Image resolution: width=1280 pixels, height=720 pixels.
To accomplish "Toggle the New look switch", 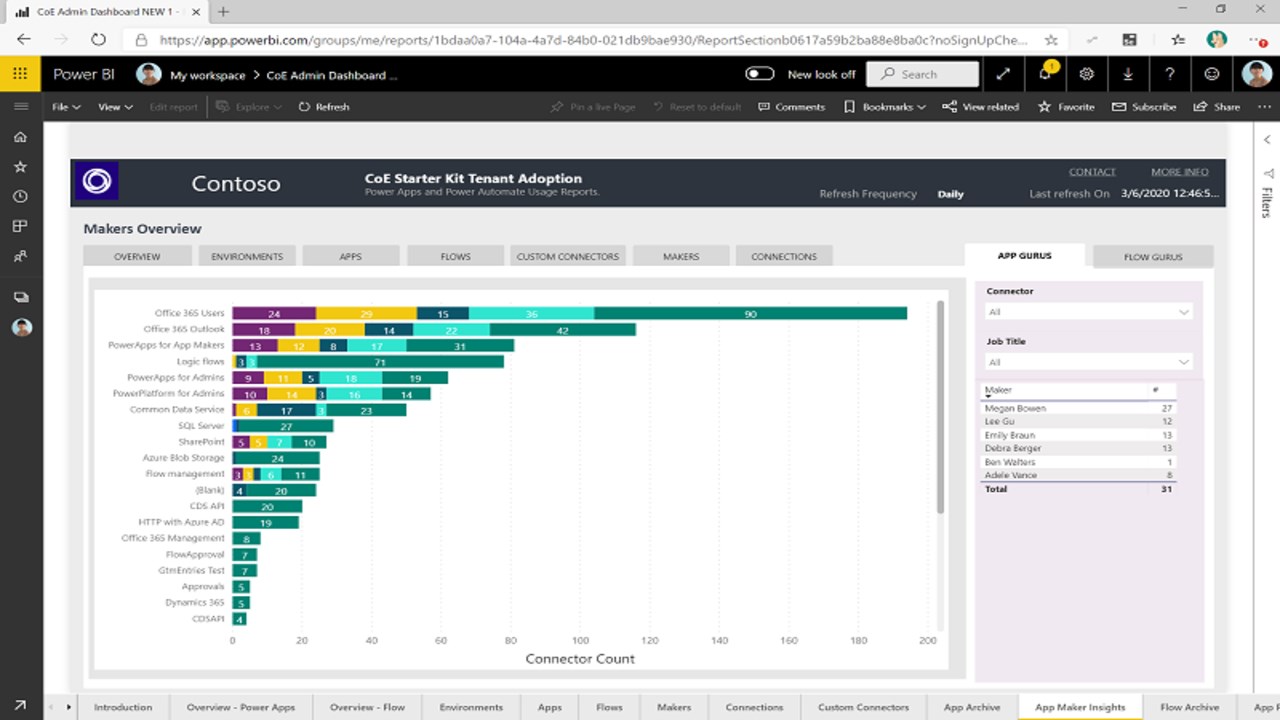I will click(760, 74).
